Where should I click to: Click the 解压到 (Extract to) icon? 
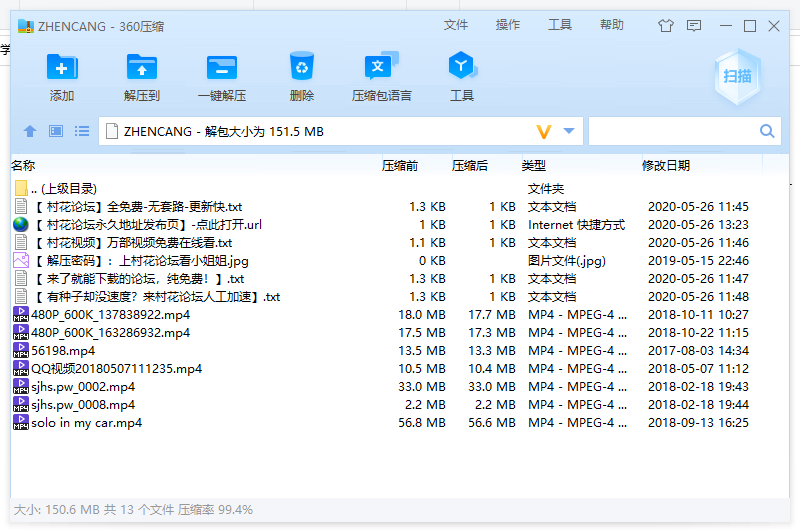coord(142,68)
